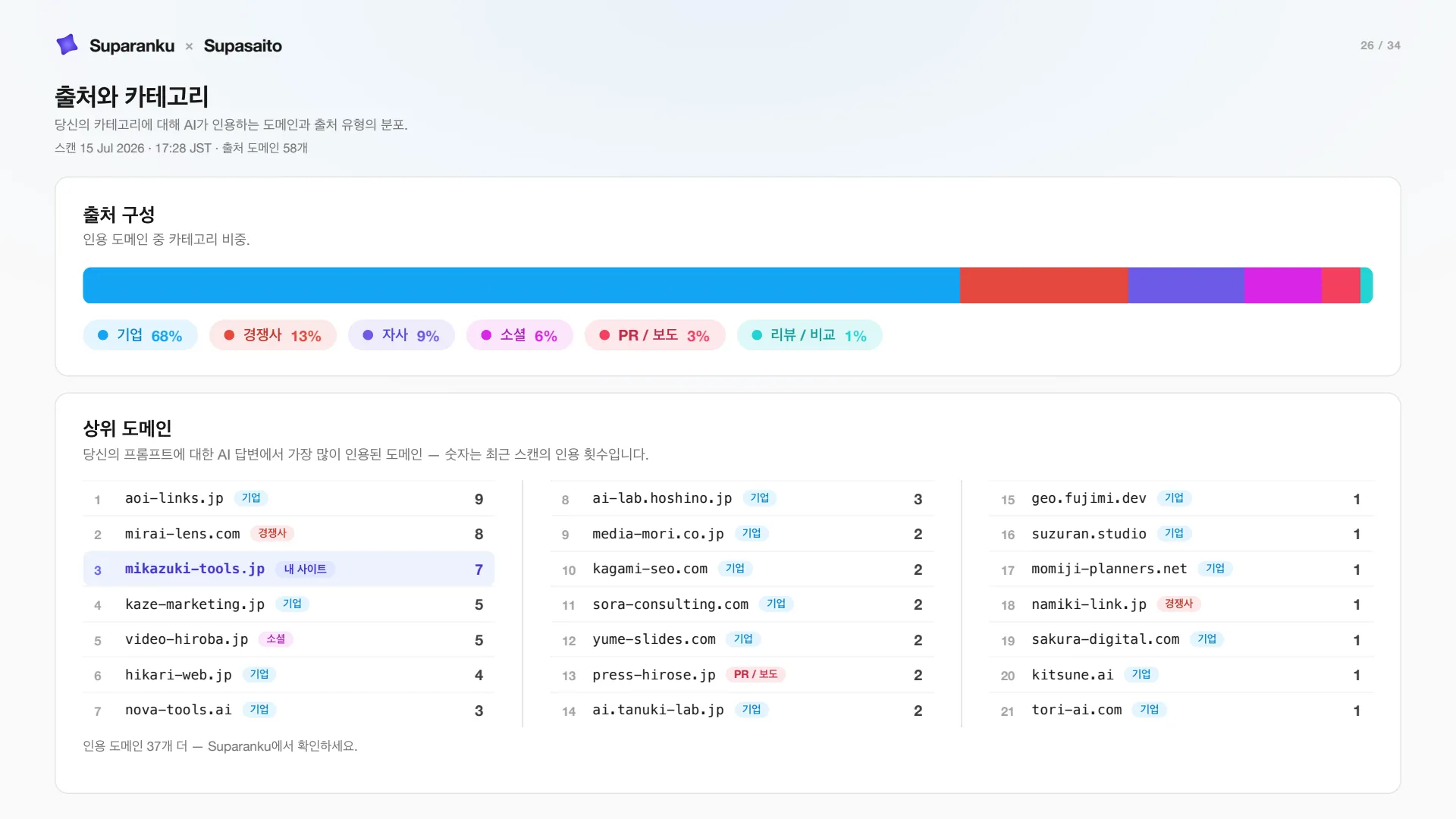Select the mirai-lens.com domain

click(x=182, y=534)
